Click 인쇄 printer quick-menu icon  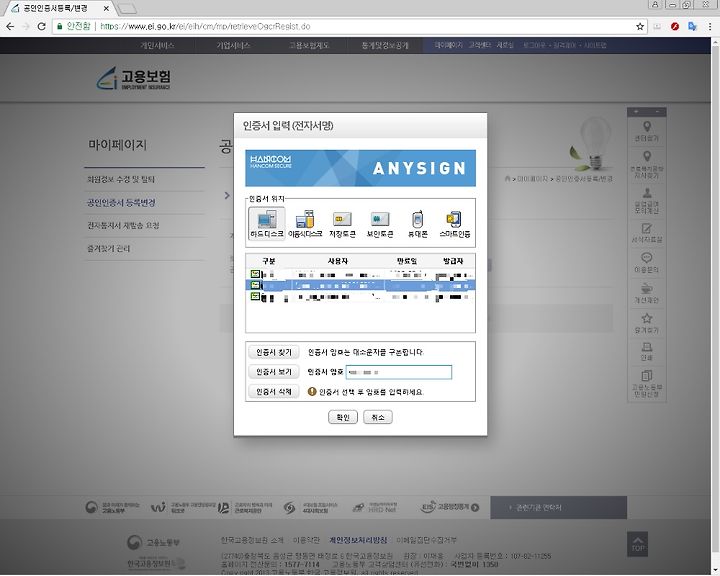coord(647,351)
